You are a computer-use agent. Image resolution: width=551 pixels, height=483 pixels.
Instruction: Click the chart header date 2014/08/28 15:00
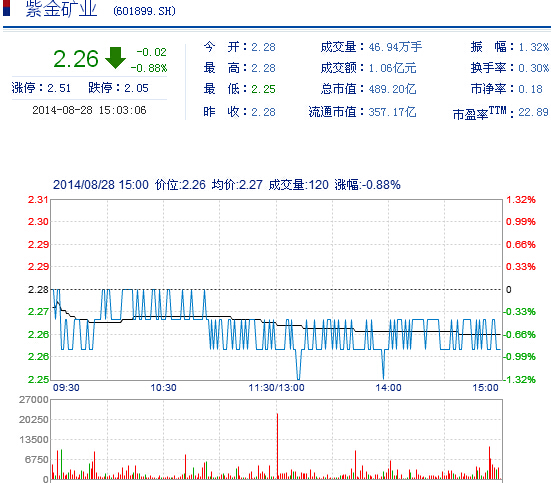101,185
